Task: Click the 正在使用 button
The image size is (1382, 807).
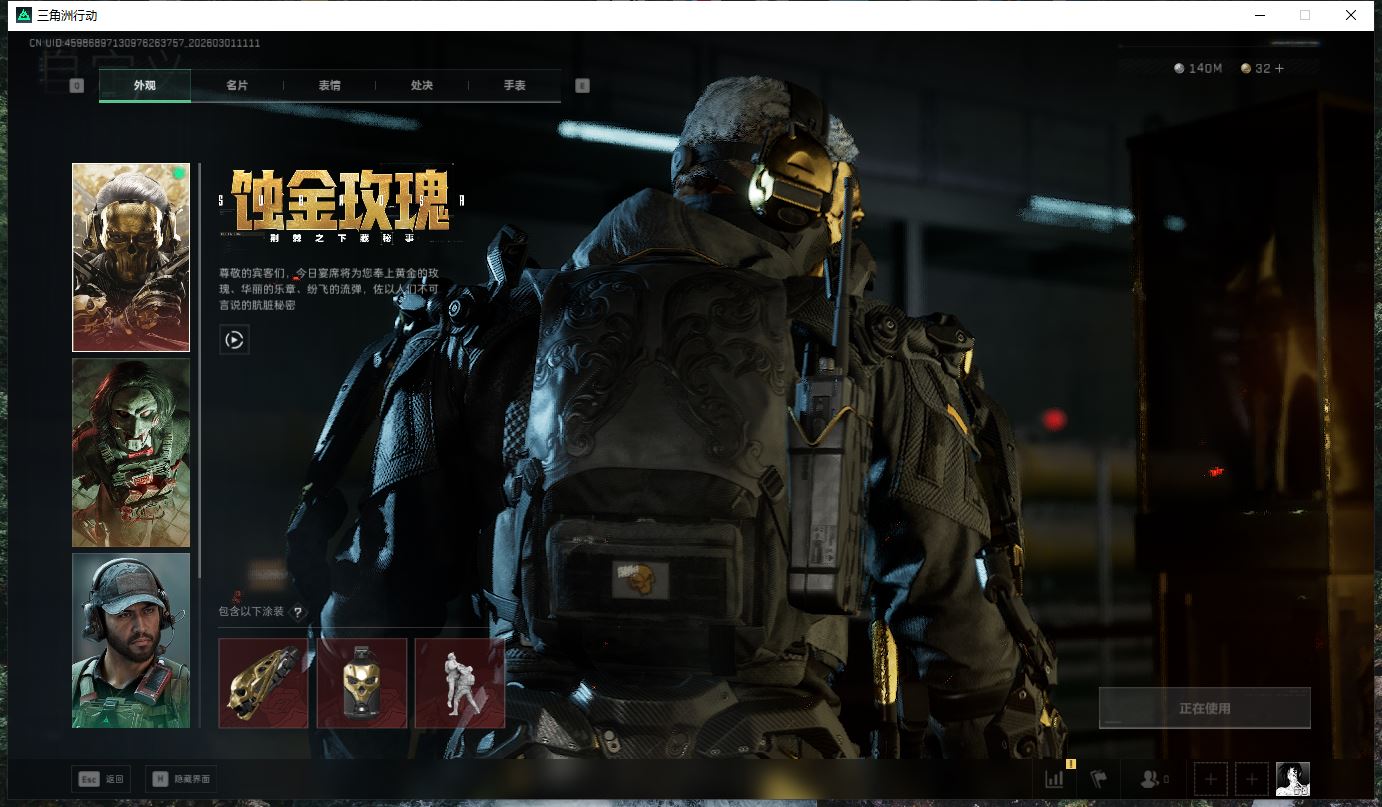Action: point(1204,708)
